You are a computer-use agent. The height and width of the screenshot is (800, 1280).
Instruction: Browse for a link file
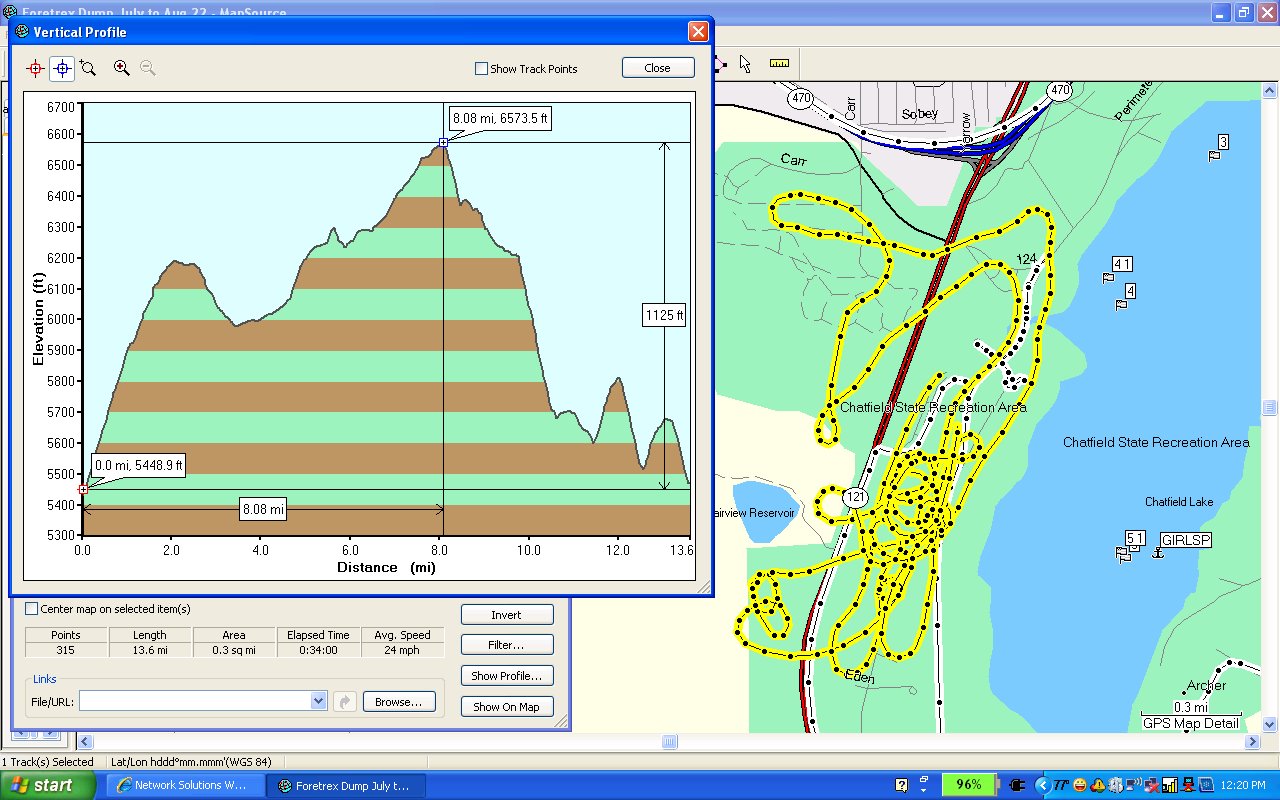tap(398, 701)
